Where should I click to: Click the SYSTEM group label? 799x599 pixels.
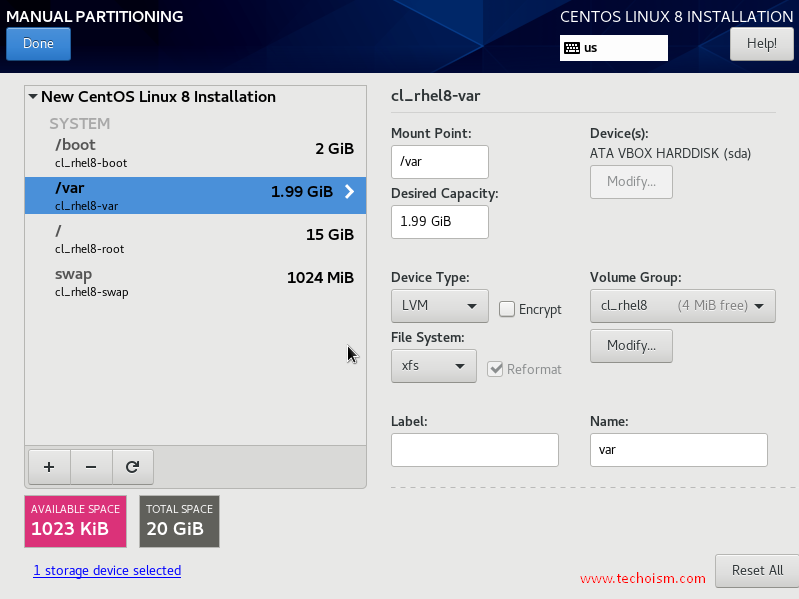(x=79, y=123)
